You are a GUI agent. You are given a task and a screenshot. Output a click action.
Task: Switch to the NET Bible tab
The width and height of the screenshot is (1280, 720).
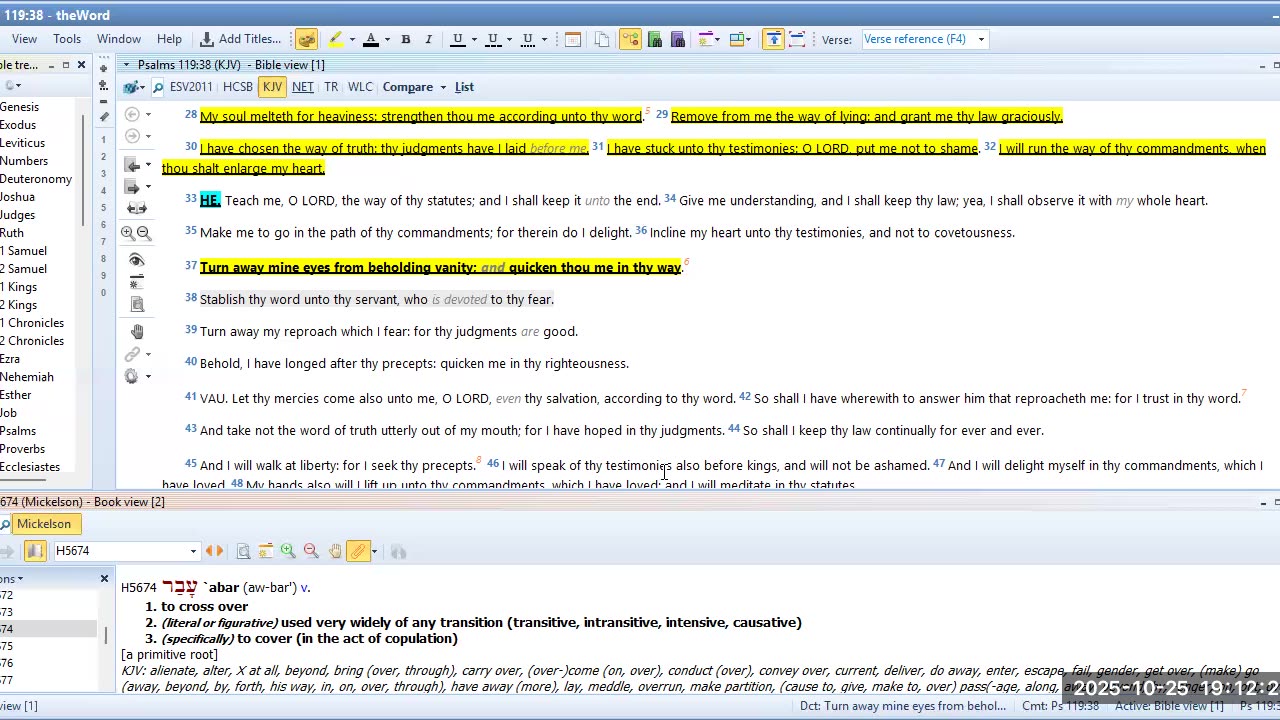303,87
